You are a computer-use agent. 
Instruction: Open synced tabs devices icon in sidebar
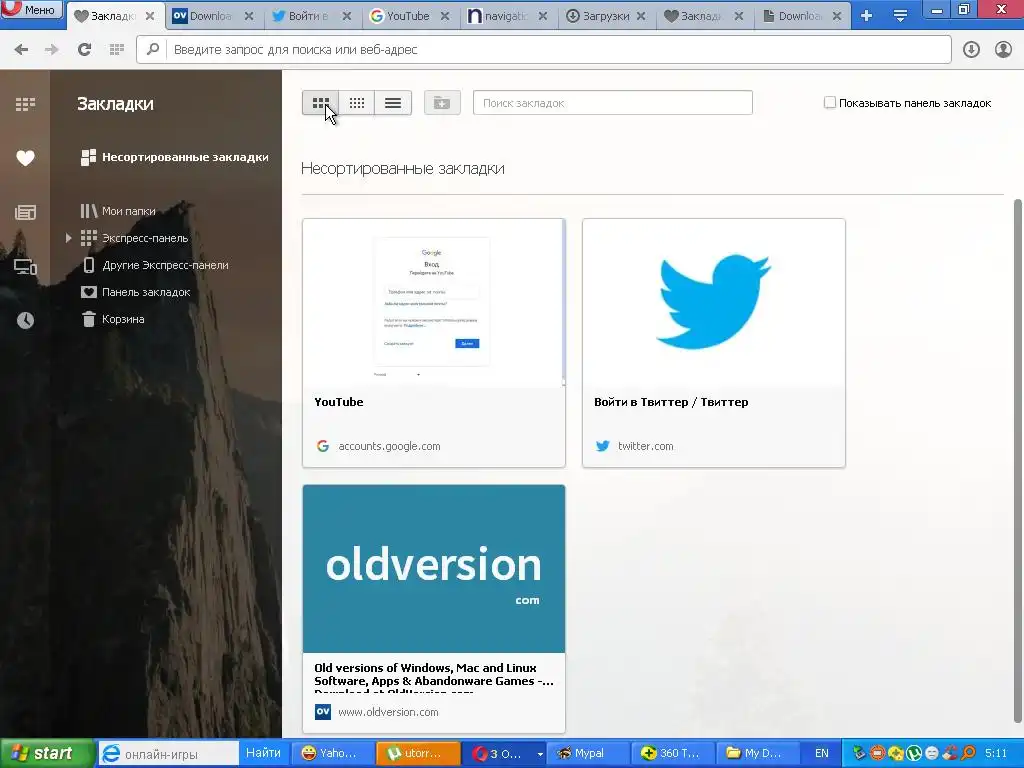(25, 266)
